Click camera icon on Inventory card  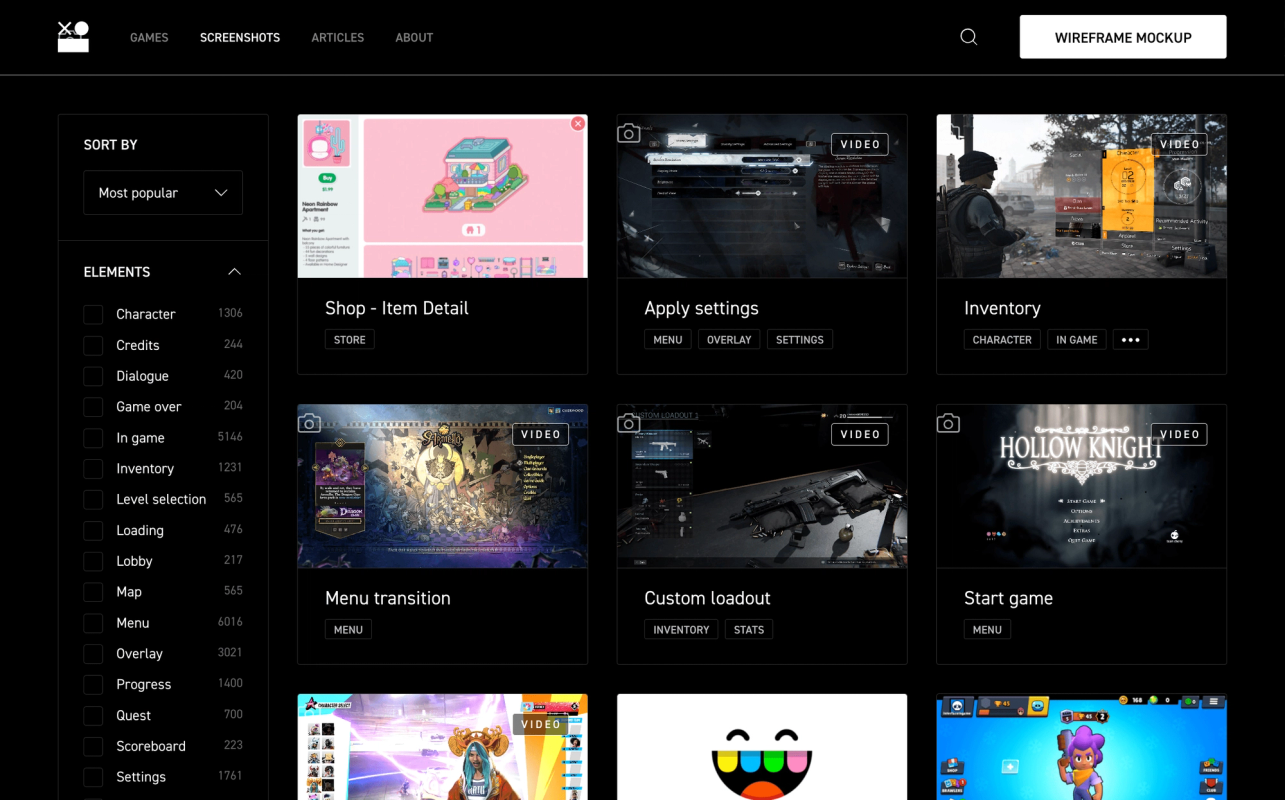[x=948, y=133]
